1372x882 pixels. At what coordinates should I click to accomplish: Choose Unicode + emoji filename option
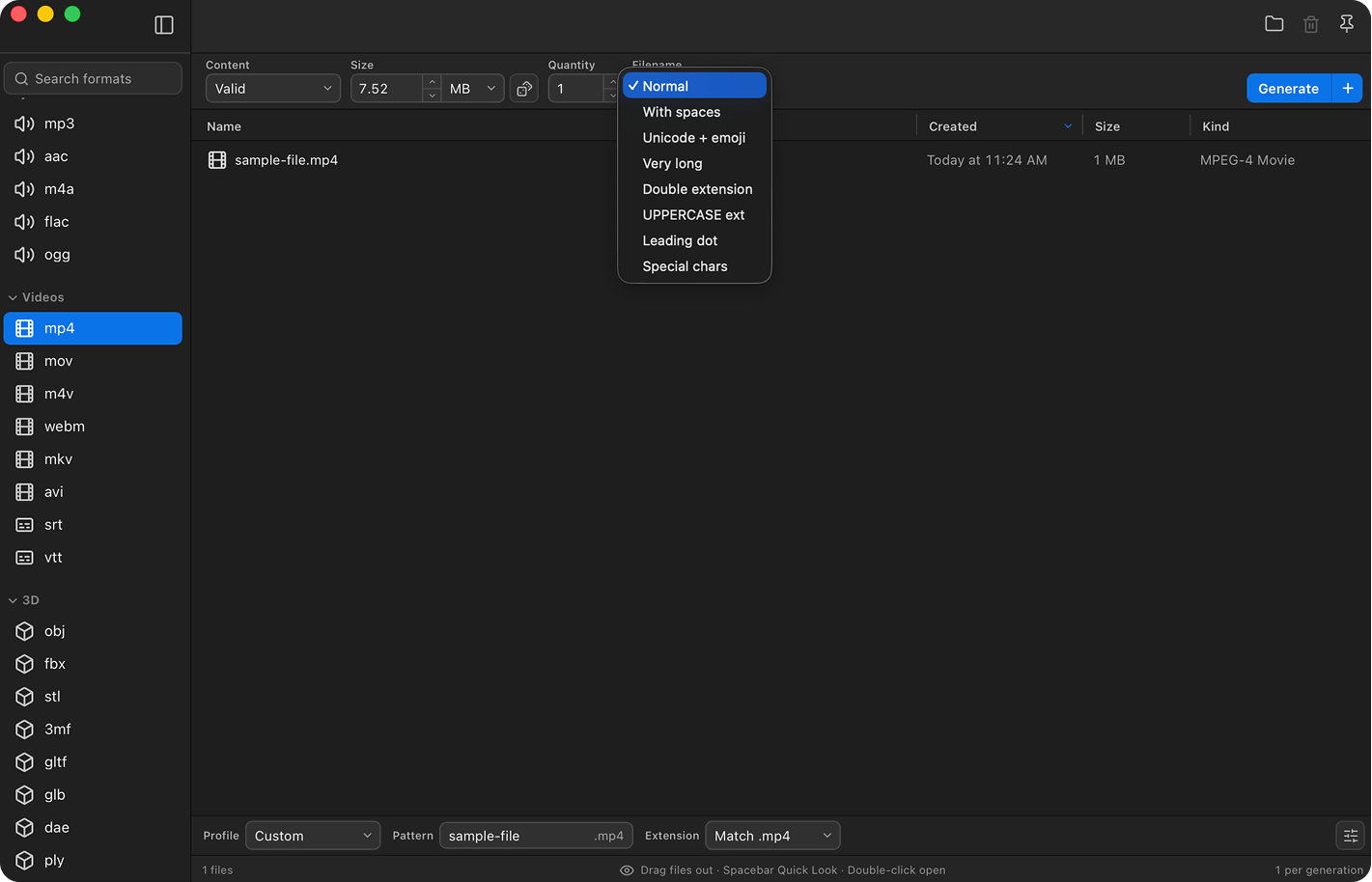coord(694,138)
